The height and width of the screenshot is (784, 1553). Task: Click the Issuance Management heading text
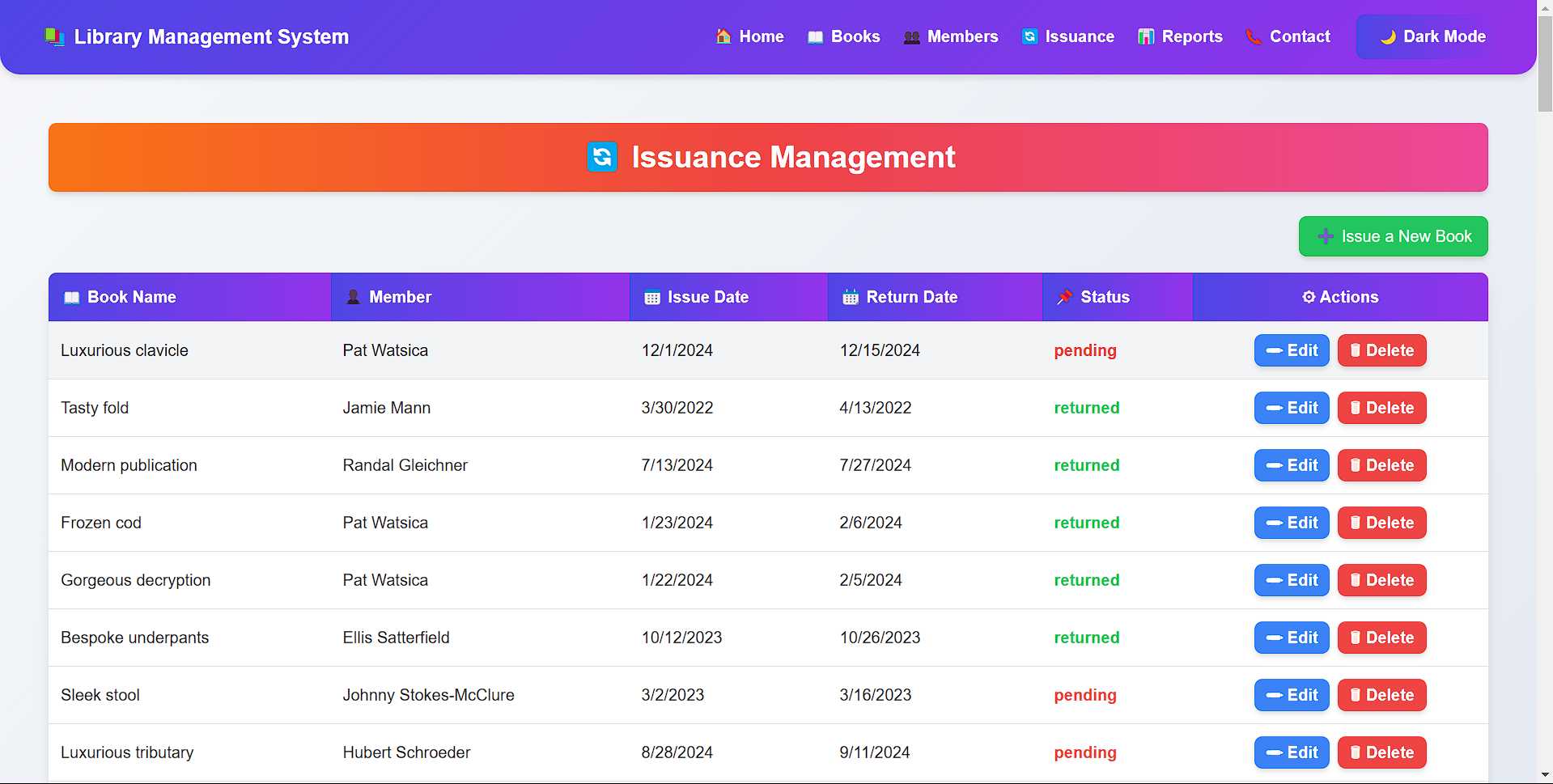[x=793, y=157]
